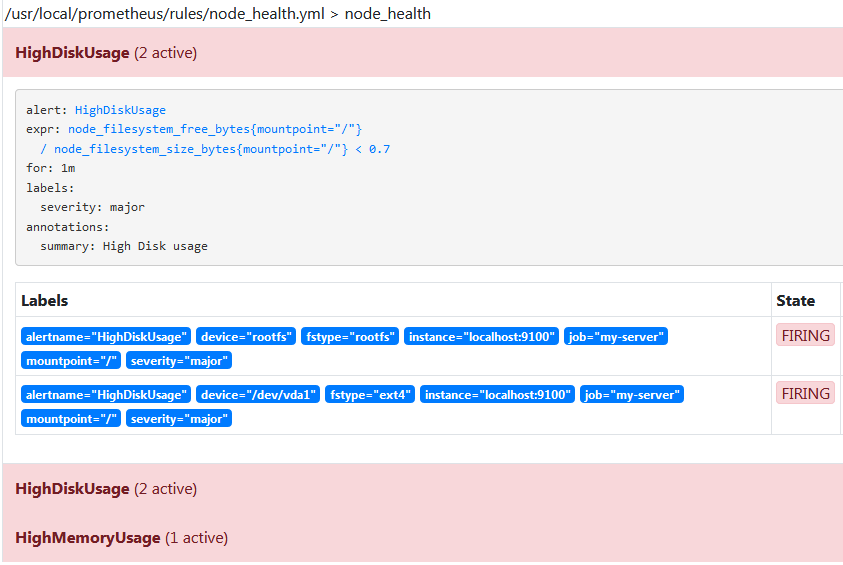843x565 pixels.
Task: Click the FIRING state badge in the rootfs row
Action: (805, 335)
